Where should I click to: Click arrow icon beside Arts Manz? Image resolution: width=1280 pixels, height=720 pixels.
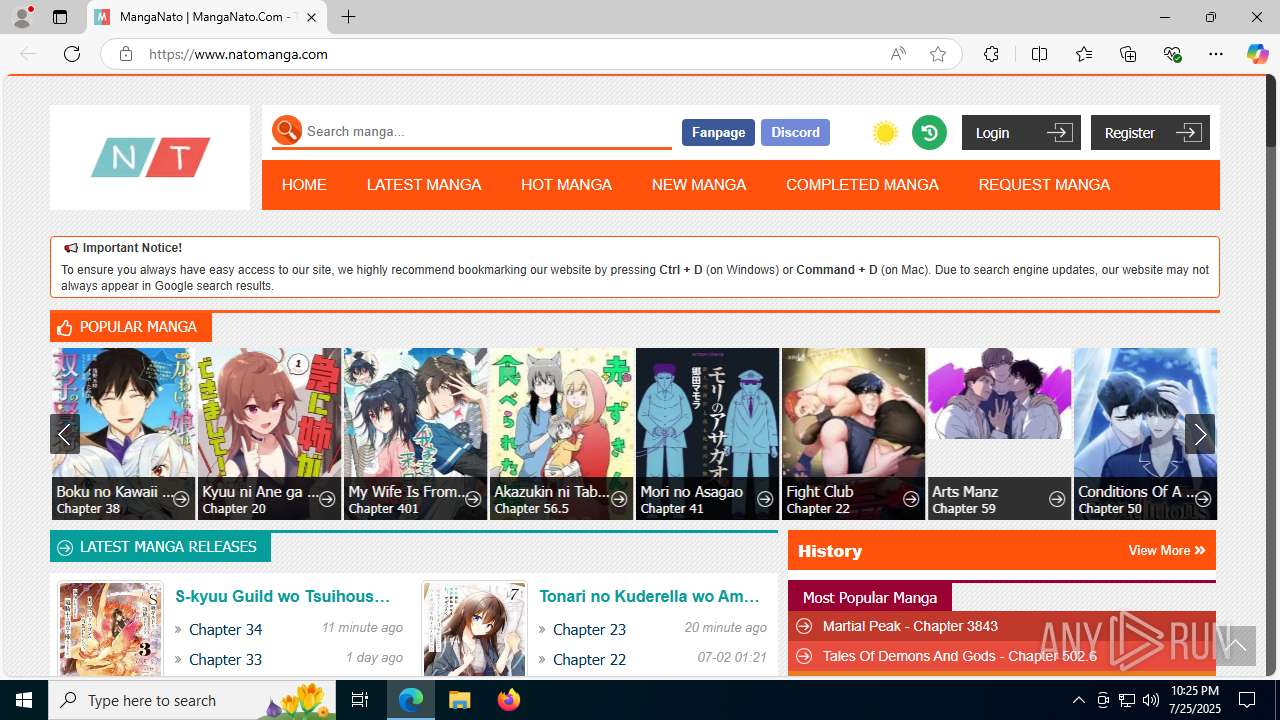point(1057,499)
